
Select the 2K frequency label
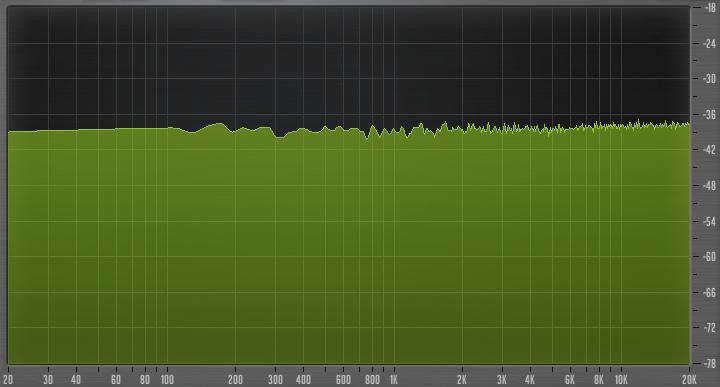click(x=461, y=380)
